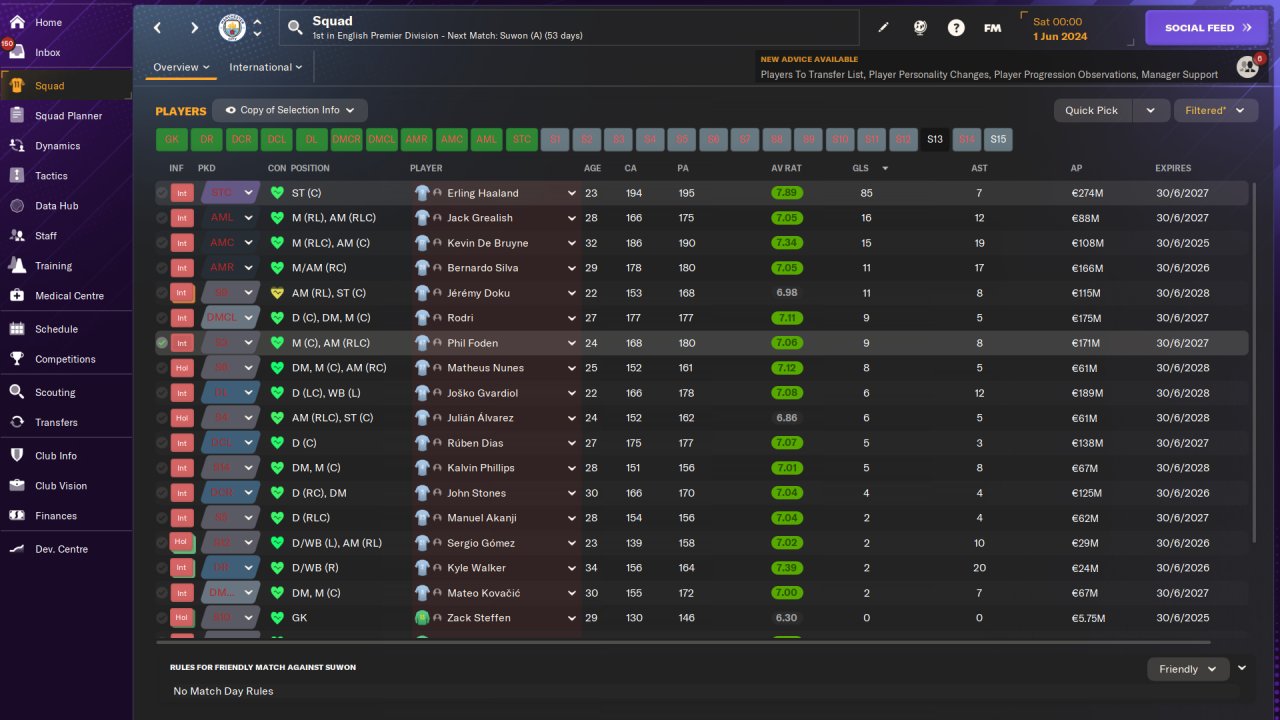Open the Competitions section
Image resolution: width=1280 pixels, height=720 pixels.
coord(65,359)
